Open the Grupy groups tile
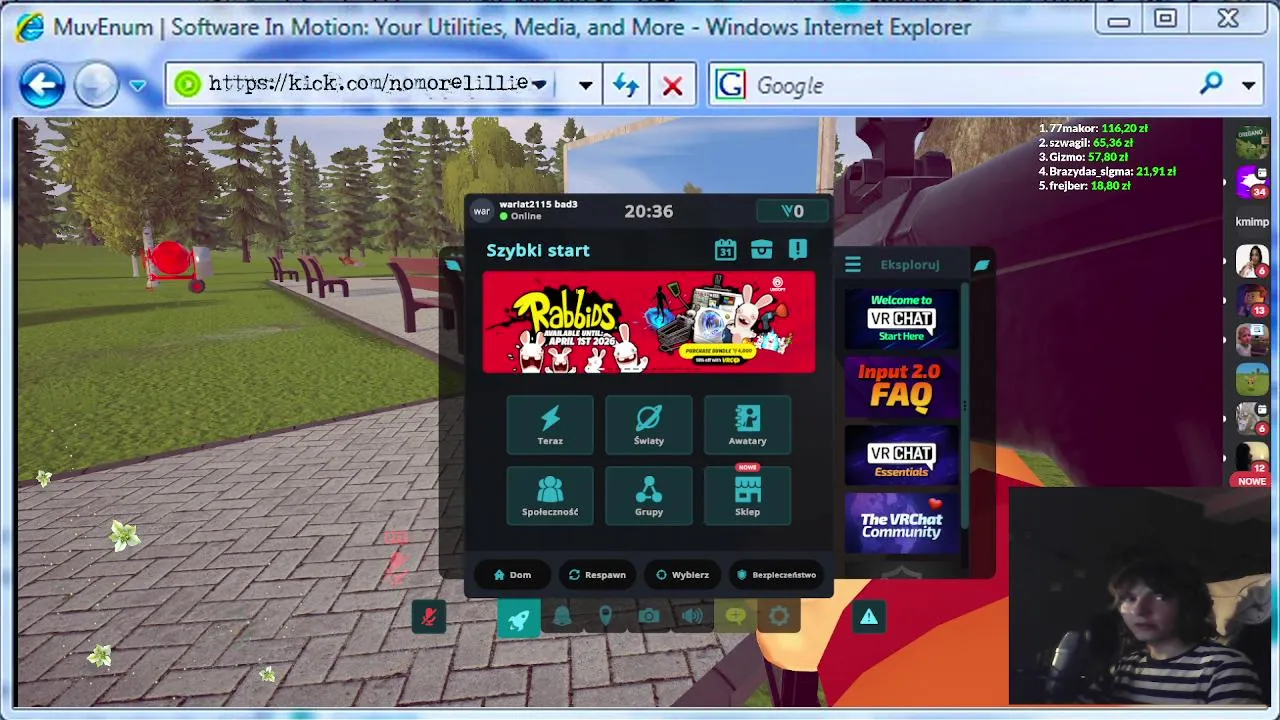Viewport: 1280px width, 720px height. 649,496
